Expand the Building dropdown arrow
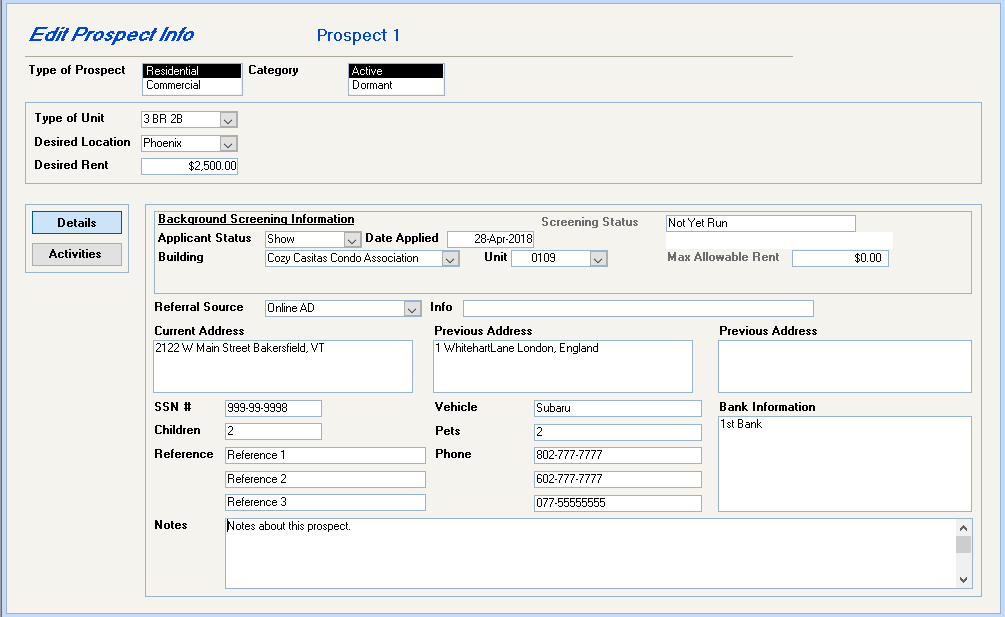Image resolution: width=1005 pixels, height=617 pixels. click(450, 259)
